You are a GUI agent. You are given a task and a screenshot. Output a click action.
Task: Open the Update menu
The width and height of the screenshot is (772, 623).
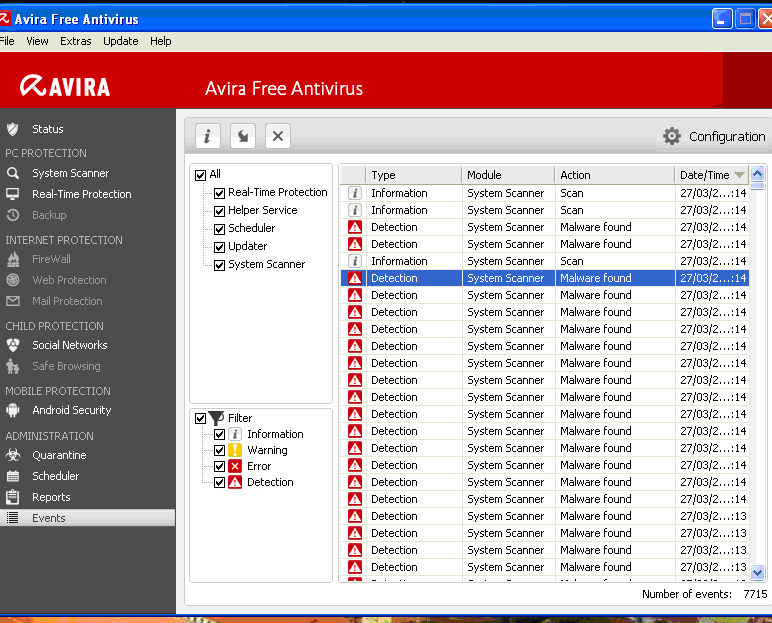[x=121, y=41]
